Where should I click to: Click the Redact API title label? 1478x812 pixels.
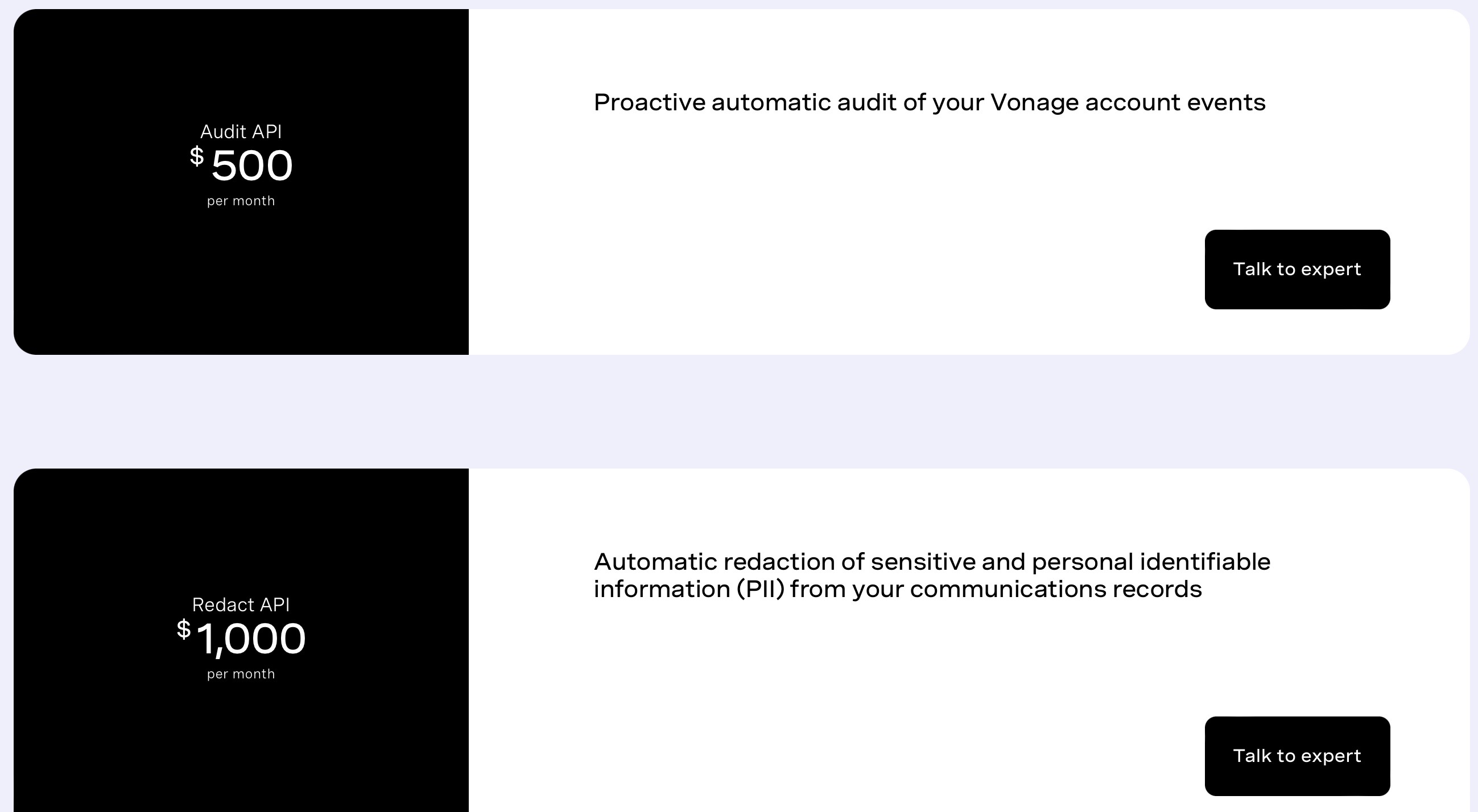241,605
